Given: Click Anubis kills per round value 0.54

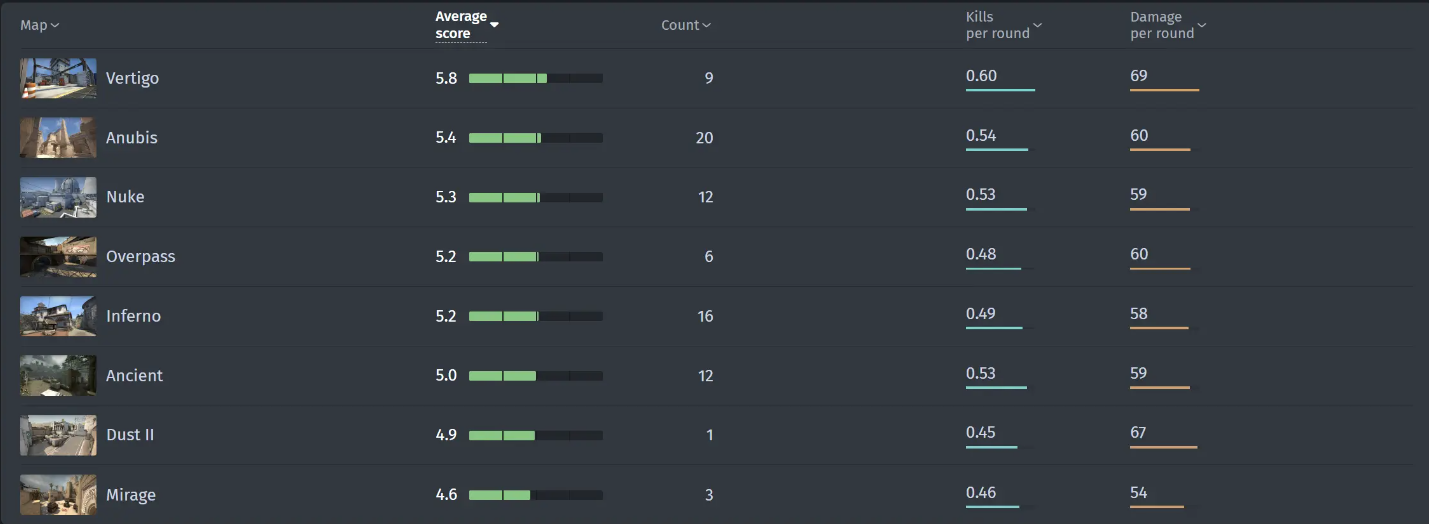Looking at the screenshot, I should pos(981,135).
